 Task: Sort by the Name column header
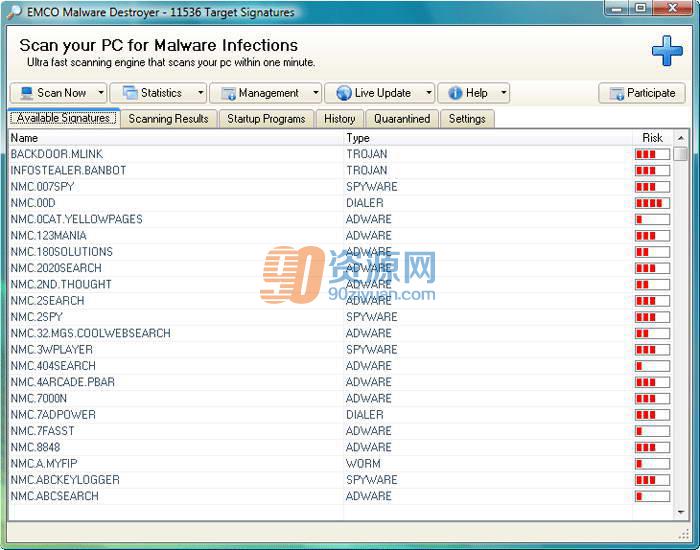pyautogui.click(x=176, y=138)
